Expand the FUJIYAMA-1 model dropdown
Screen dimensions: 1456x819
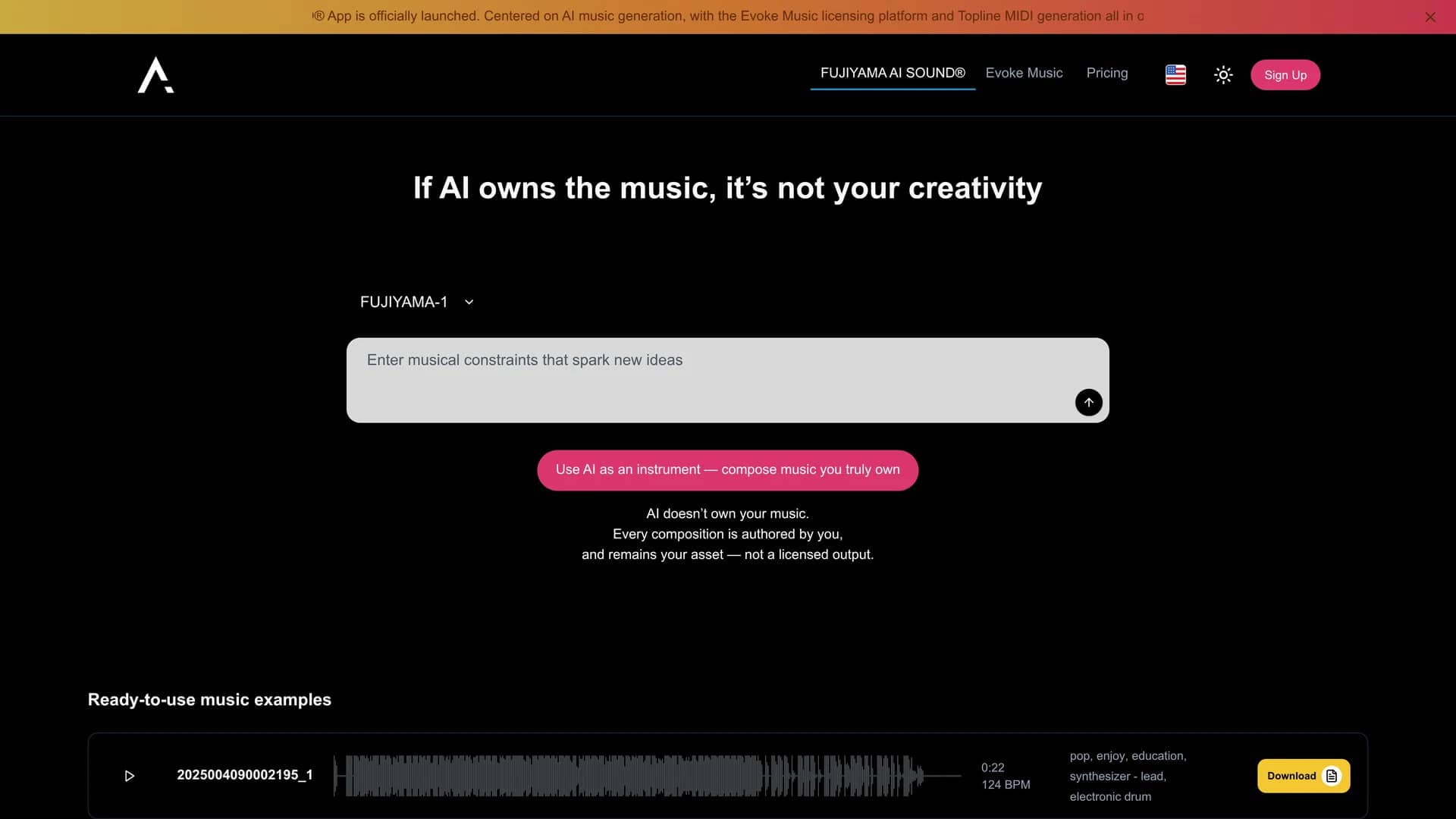(x=417, y=302)
